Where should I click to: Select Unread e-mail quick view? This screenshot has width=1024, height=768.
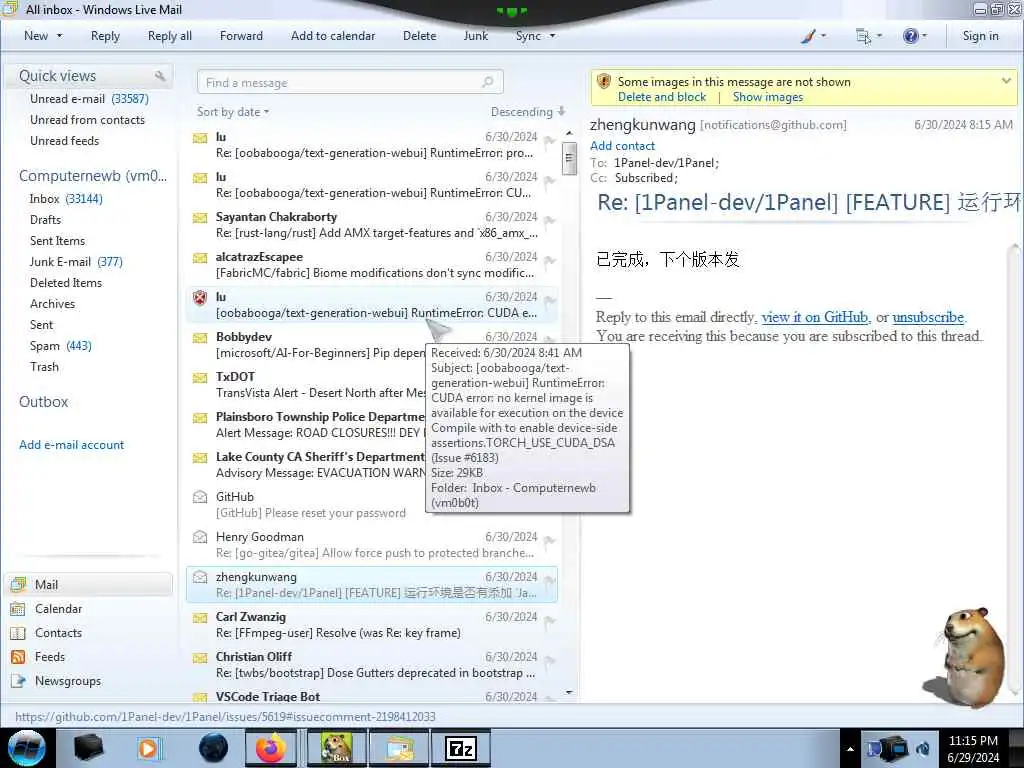(89, 99)
